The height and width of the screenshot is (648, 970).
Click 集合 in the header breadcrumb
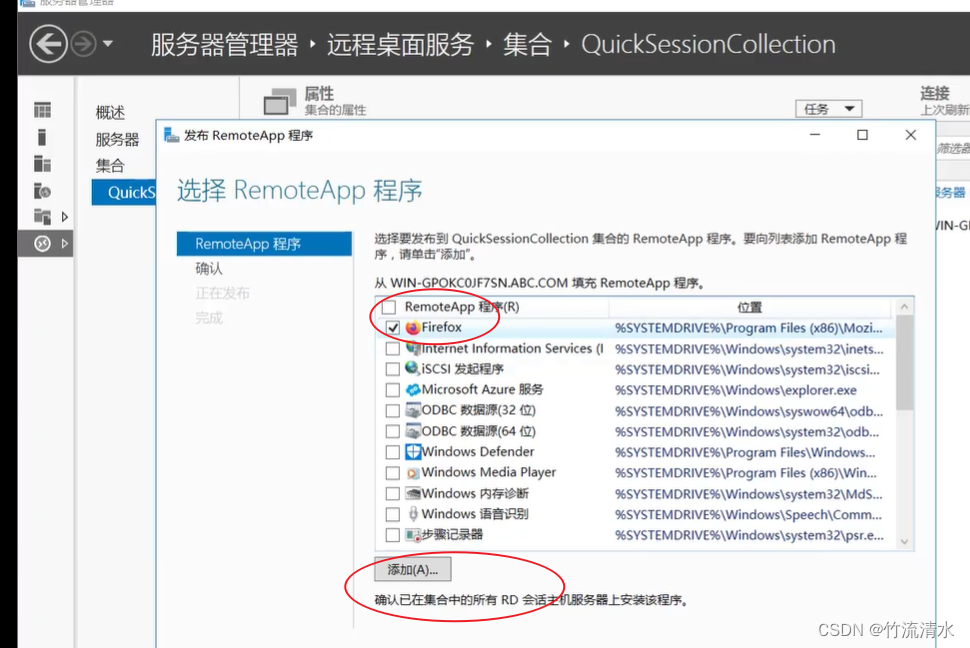(527, 45)
